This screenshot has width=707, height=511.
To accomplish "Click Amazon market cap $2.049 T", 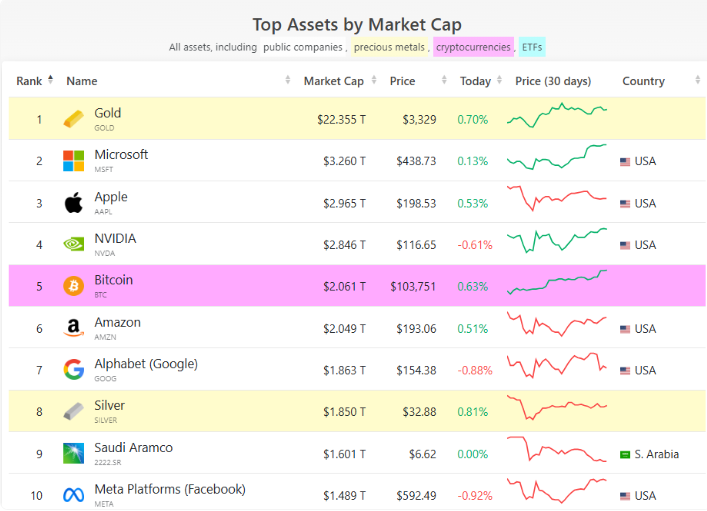I will (344, 329).
